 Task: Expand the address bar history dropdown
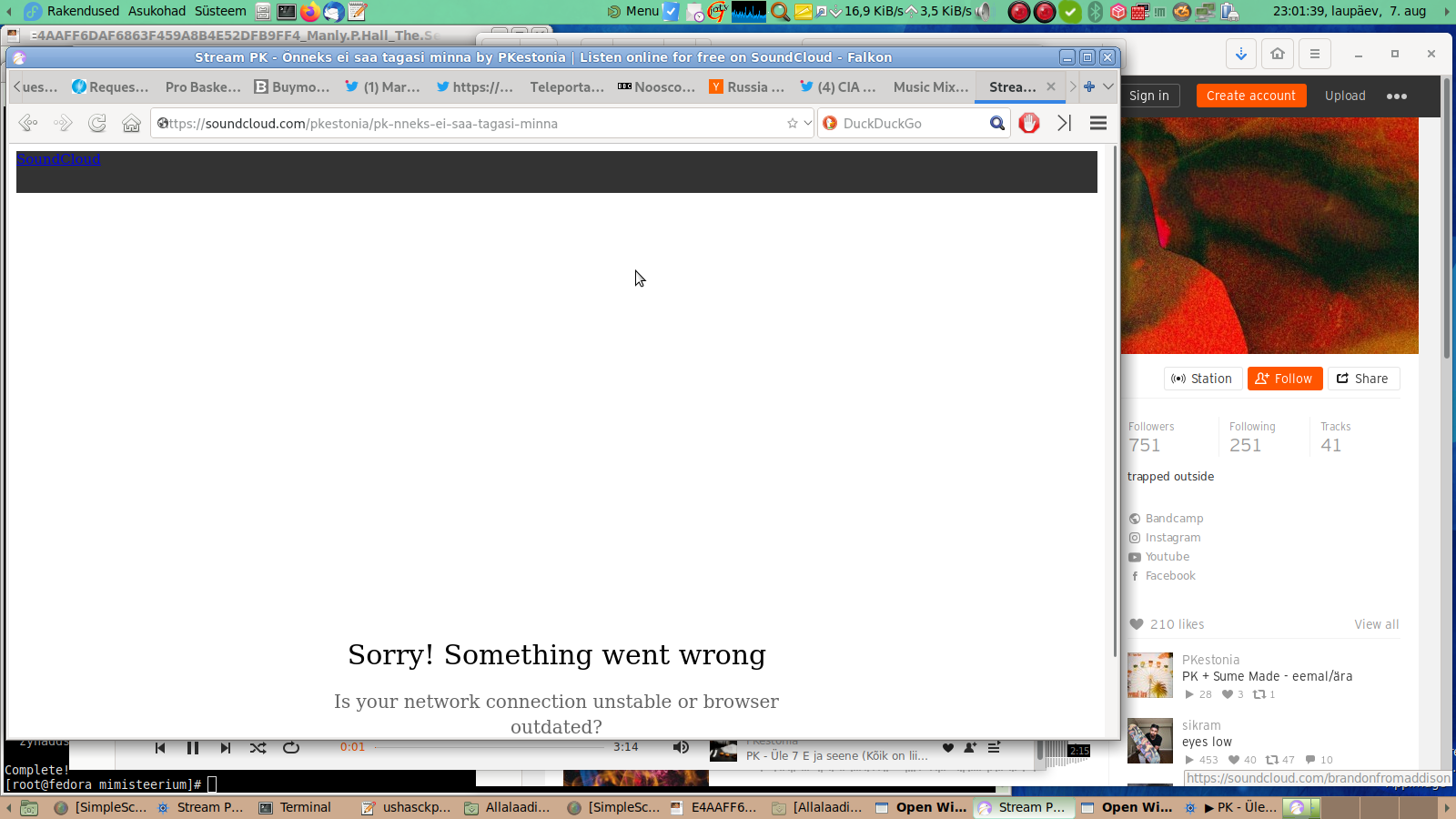(x=807, y=123)
